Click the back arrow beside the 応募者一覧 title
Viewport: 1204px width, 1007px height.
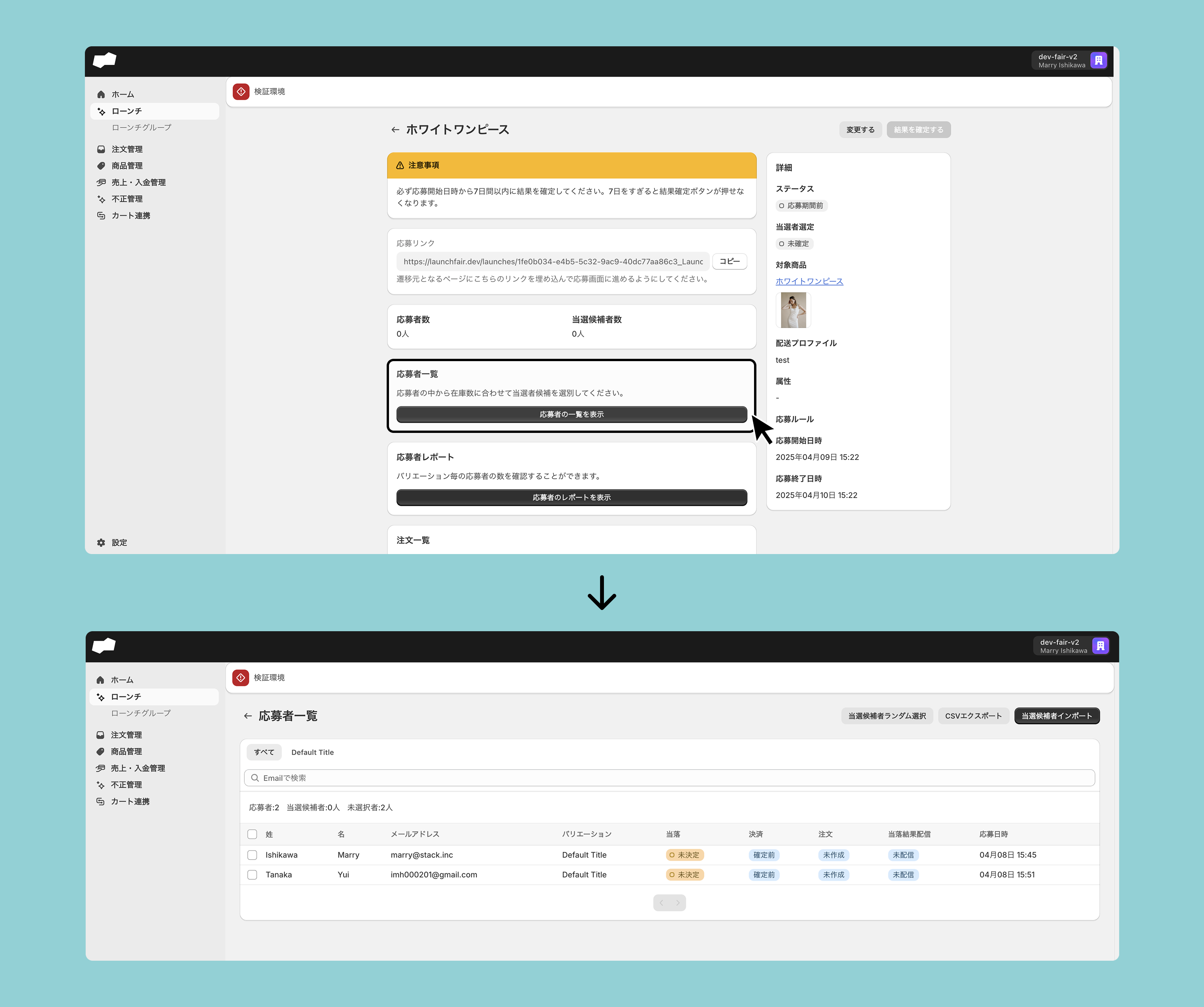tap(248, 716)
